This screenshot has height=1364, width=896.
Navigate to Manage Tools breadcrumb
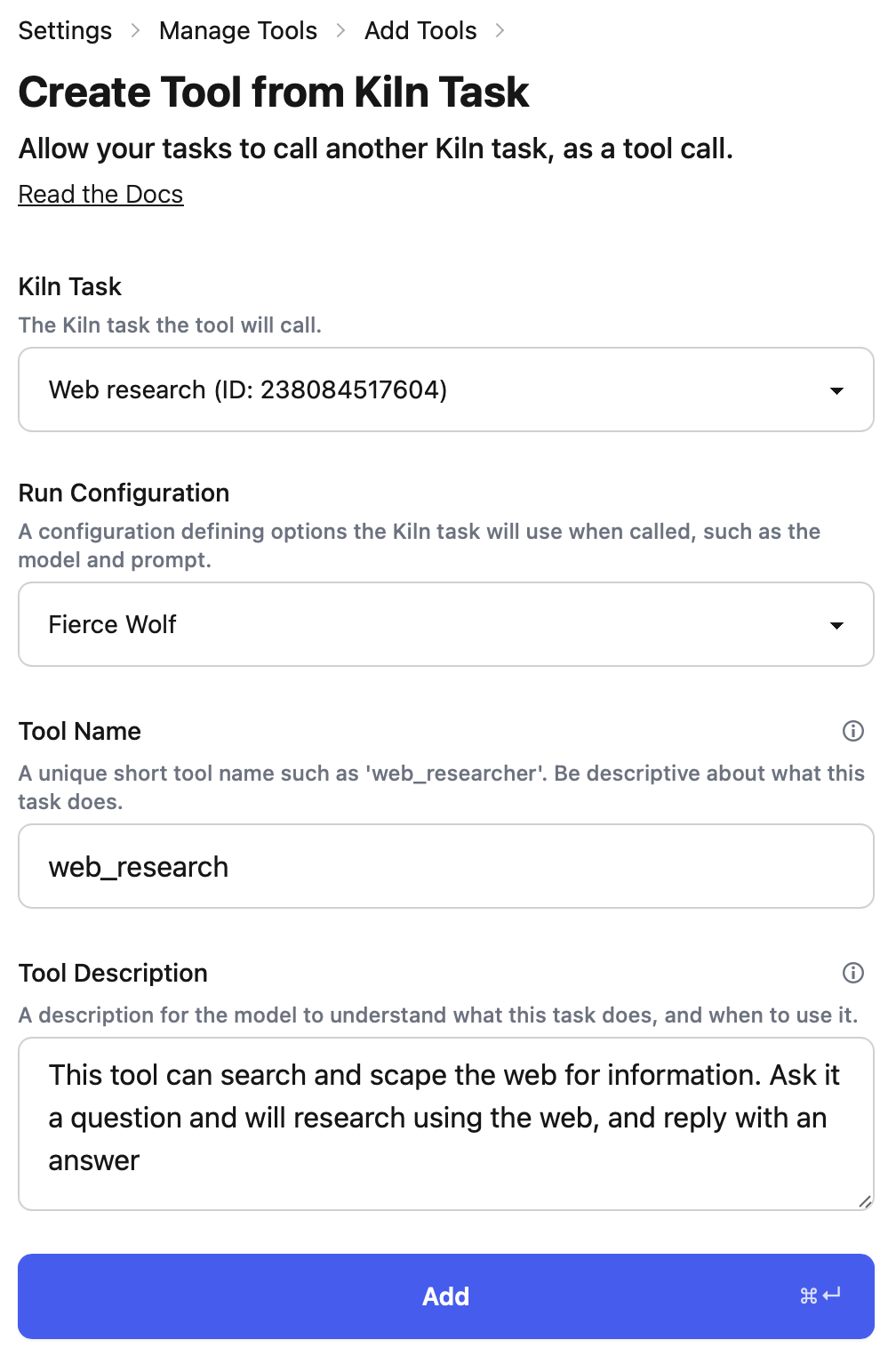[237, 30]
